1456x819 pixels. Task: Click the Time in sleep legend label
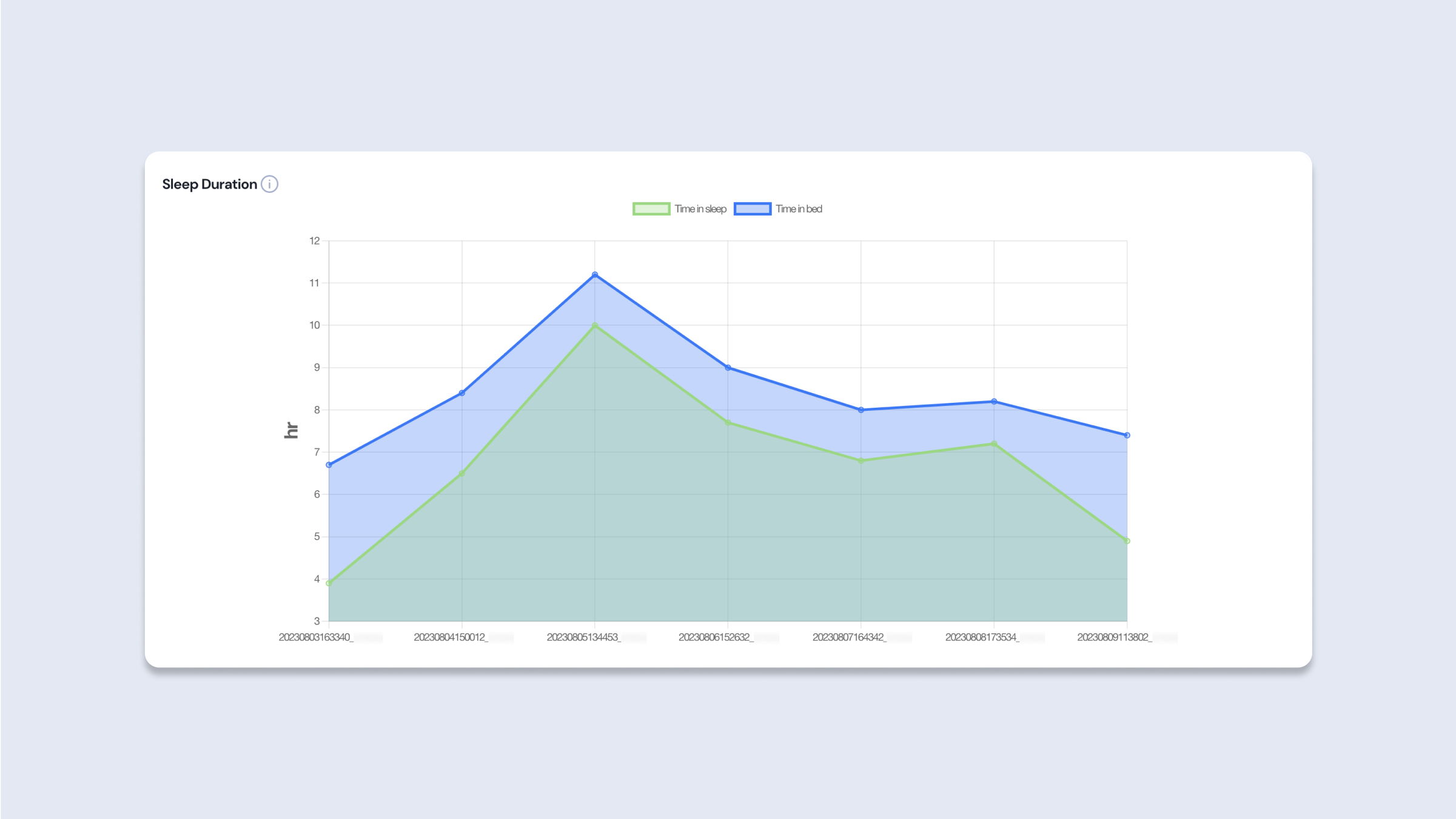coord(700,209)
